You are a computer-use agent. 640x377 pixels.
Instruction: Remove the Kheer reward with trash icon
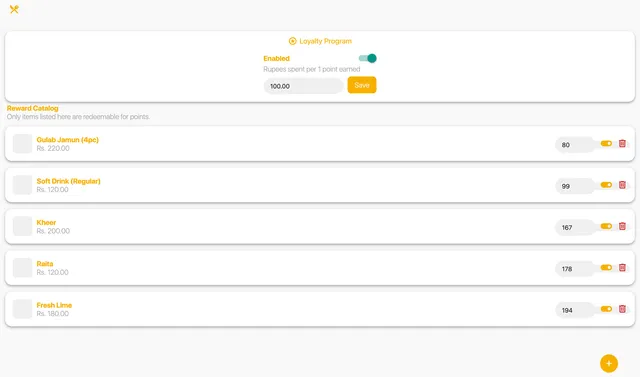pos(622,226)
